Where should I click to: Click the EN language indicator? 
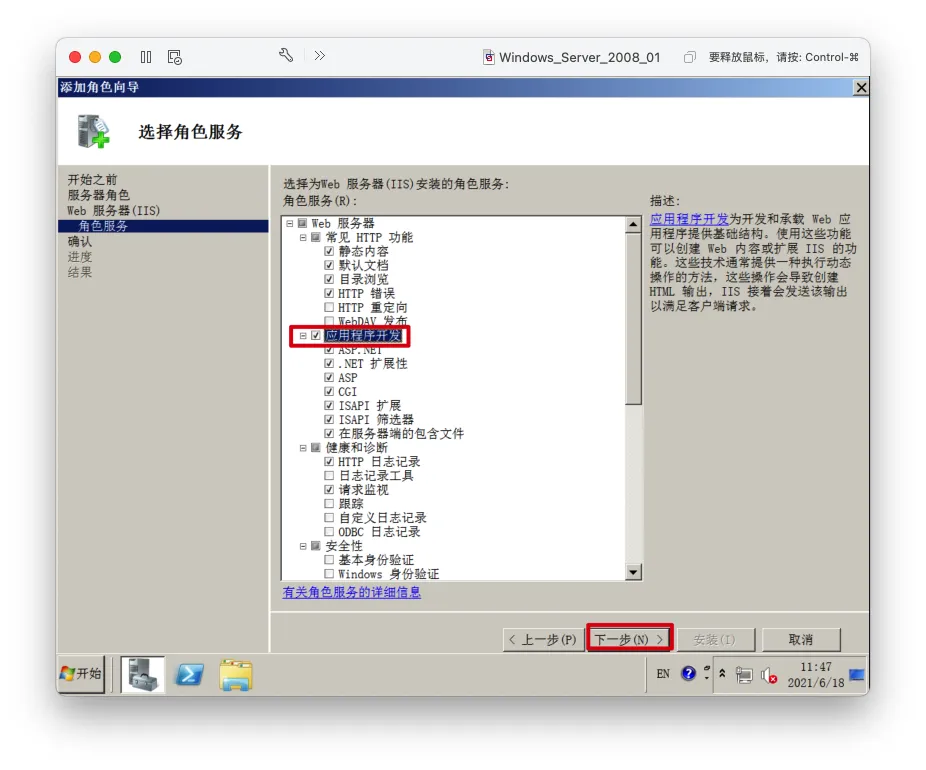click(x=663, y=674)
